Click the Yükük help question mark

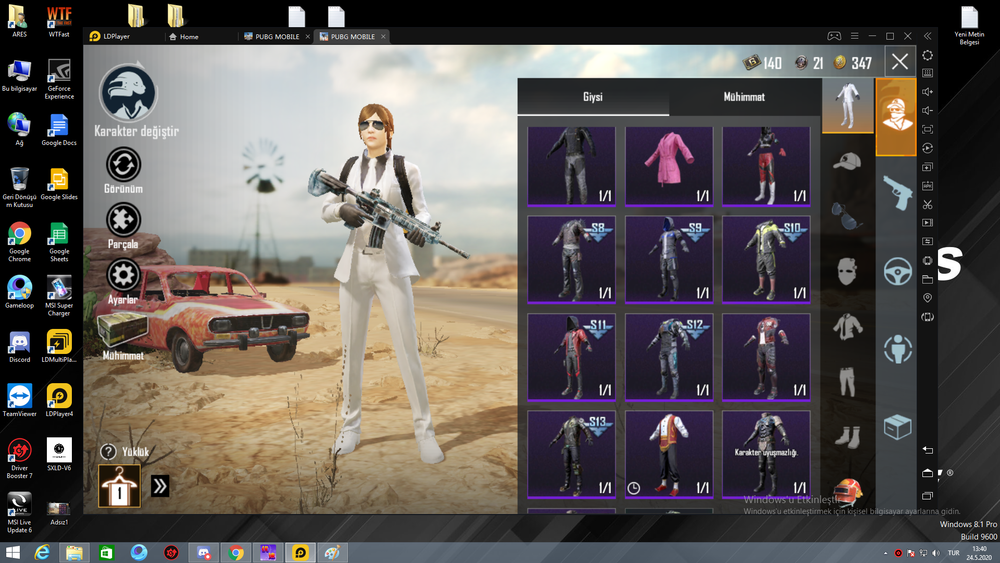point(108,451)
